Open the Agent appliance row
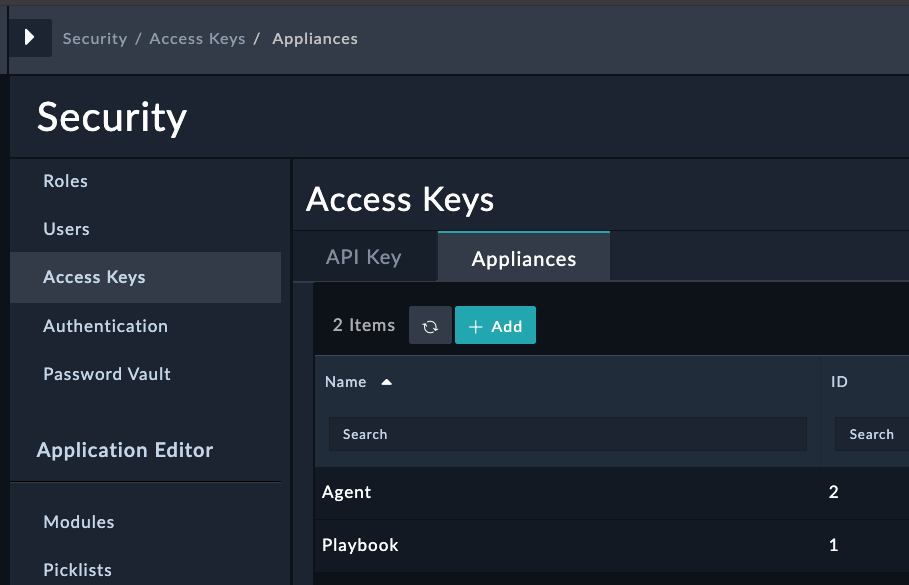The image size is (909, 585). [x=612, y=492]
